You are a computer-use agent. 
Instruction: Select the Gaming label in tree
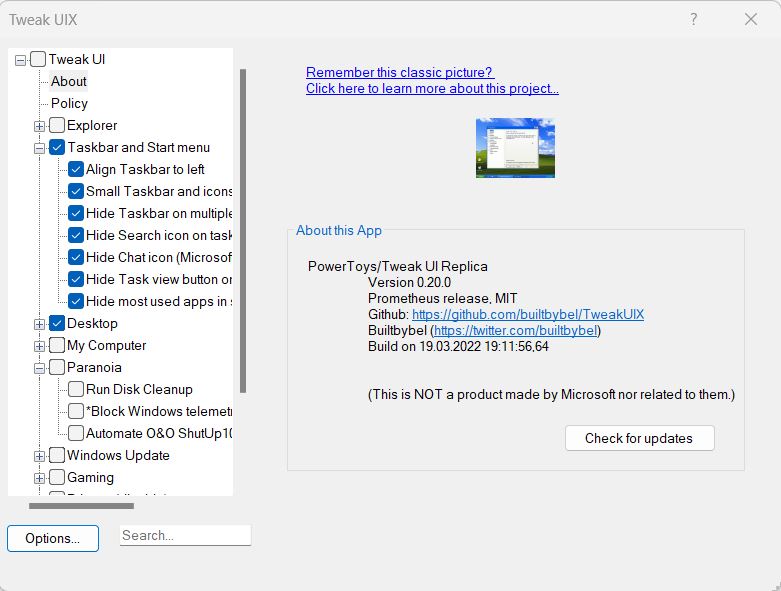pyautogui.click(x=90, y=477)
